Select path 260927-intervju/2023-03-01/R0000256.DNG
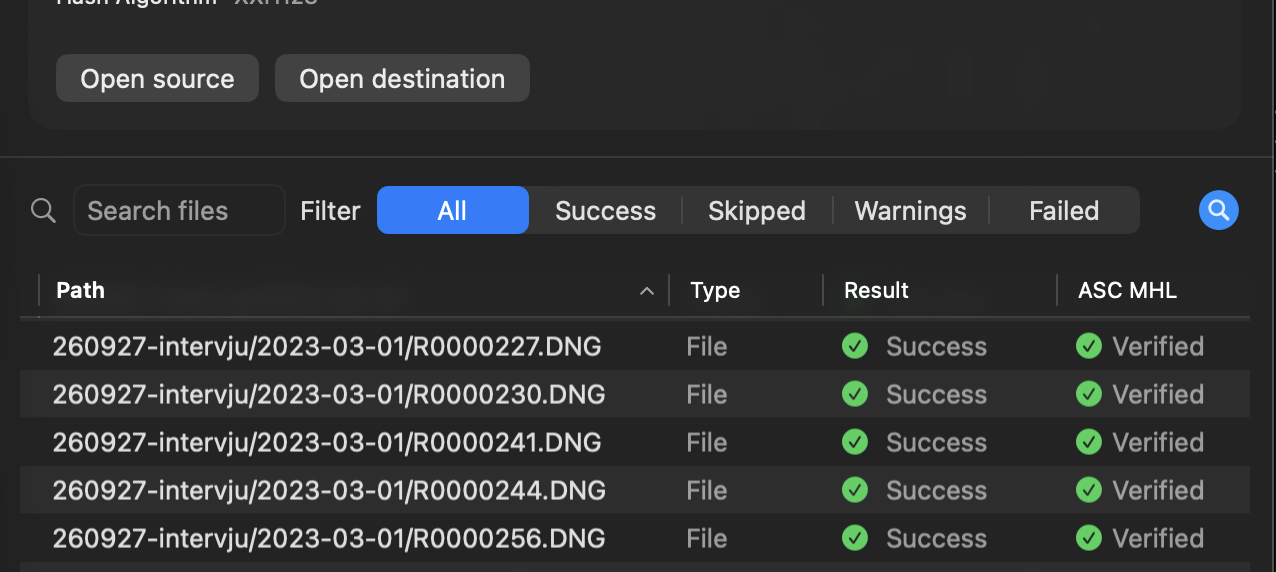Screen dimensions: 1276x572 pos(328,538)
